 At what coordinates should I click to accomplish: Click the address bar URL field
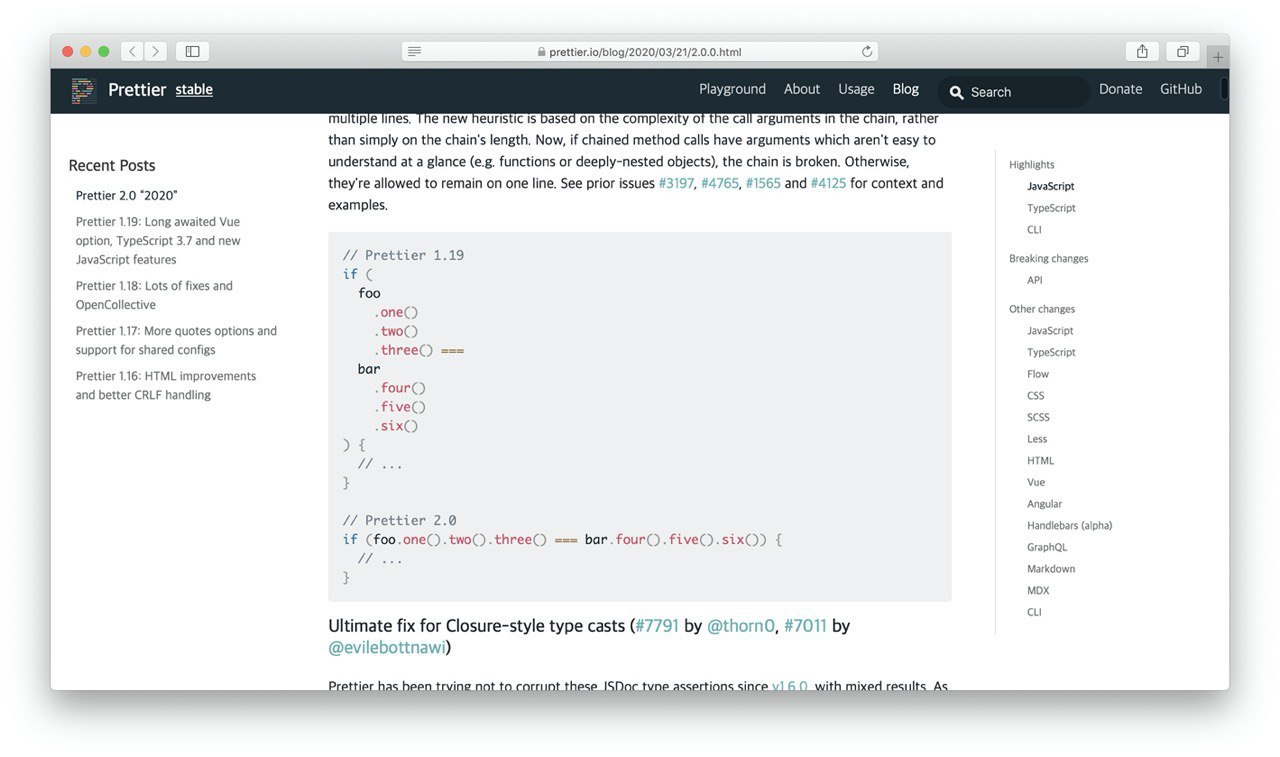(640, 52)
